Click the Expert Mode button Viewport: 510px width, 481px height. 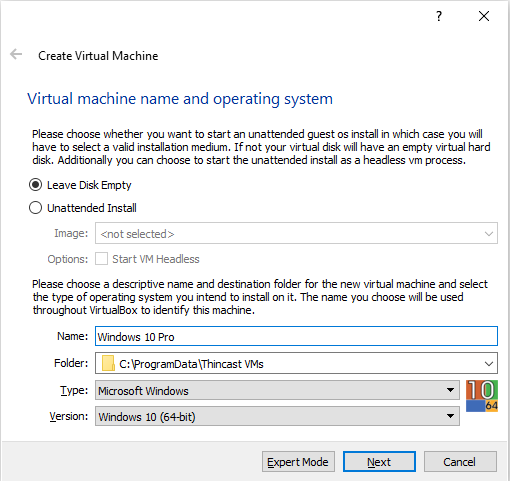(298, 462)
